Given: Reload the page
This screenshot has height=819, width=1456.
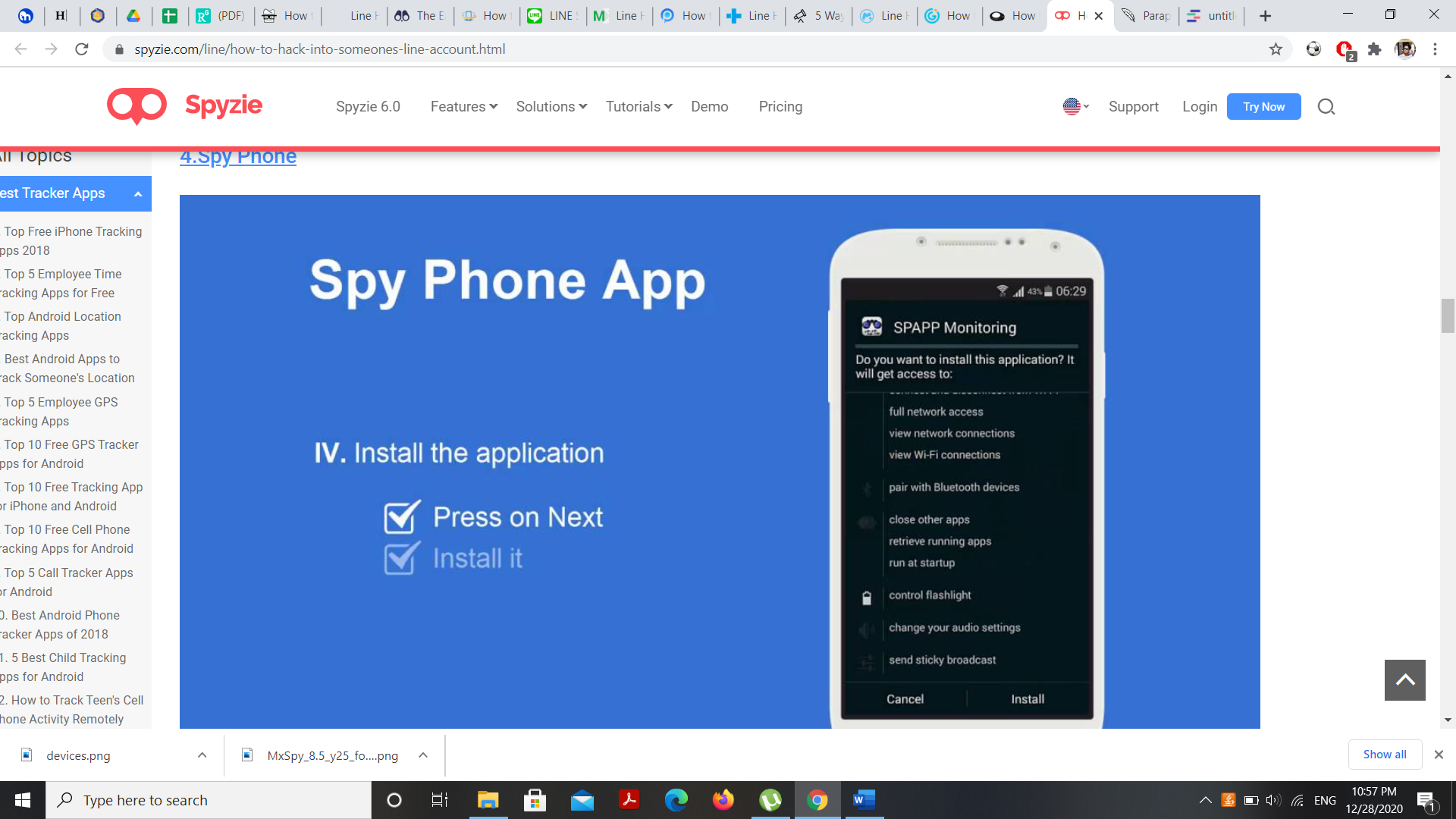Looking at the screenshot, I should pyautogui.click(x=82, y=49).
